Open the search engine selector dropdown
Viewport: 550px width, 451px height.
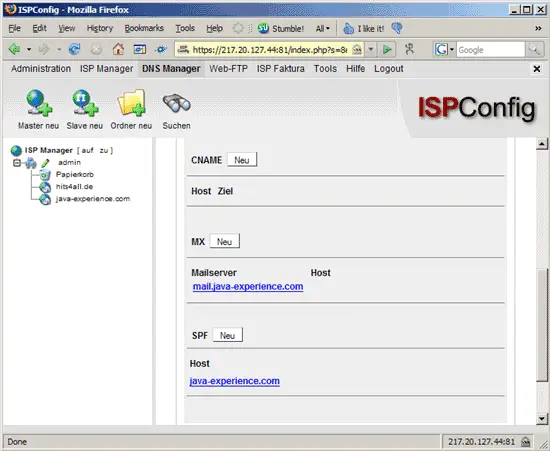point(444,49)
